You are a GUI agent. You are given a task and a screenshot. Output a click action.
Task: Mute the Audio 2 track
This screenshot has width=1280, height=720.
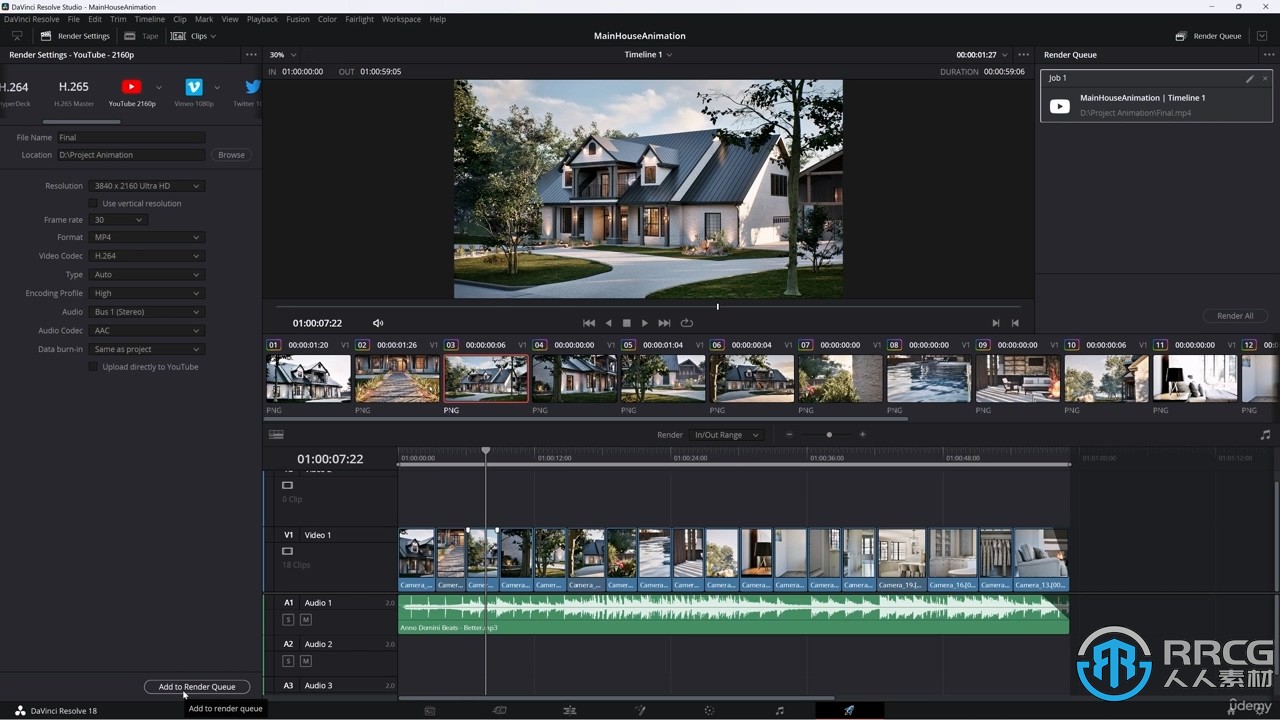[x=306, y=661]
